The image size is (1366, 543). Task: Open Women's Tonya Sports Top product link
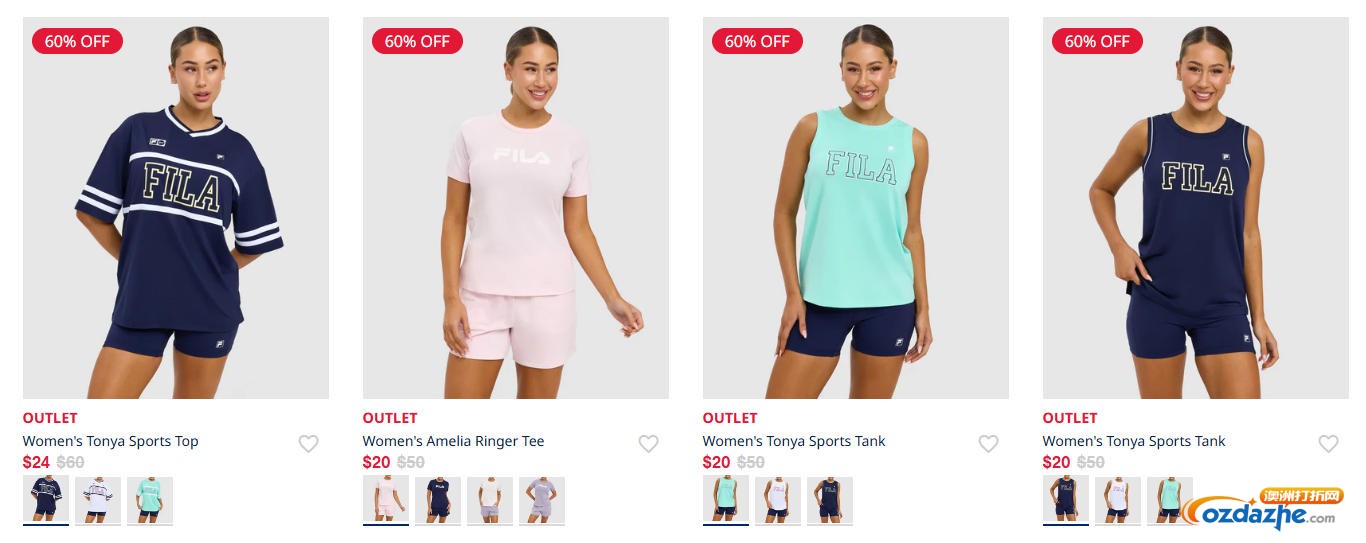pyautogui.click(x=111, y=441)
